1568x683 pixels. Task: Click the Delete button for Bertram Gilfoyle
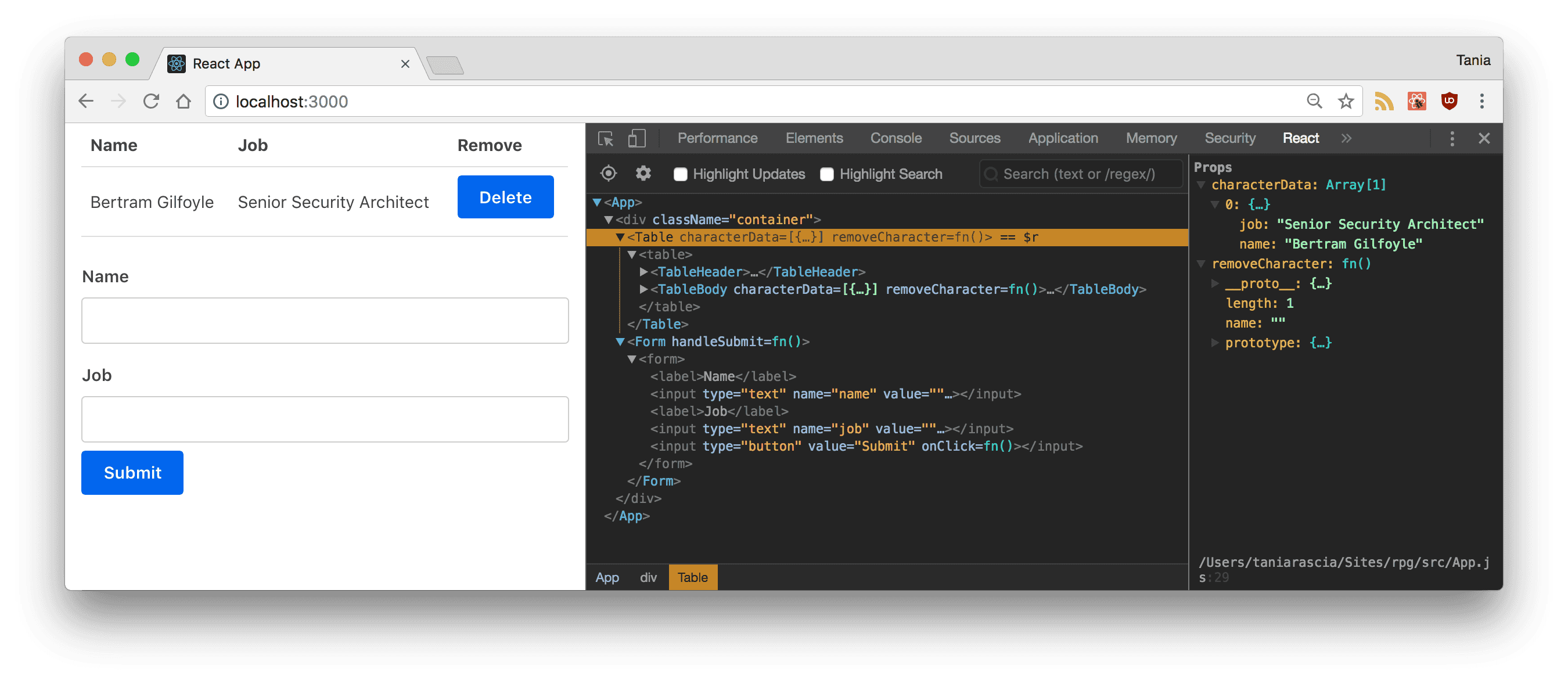point(504,196)
